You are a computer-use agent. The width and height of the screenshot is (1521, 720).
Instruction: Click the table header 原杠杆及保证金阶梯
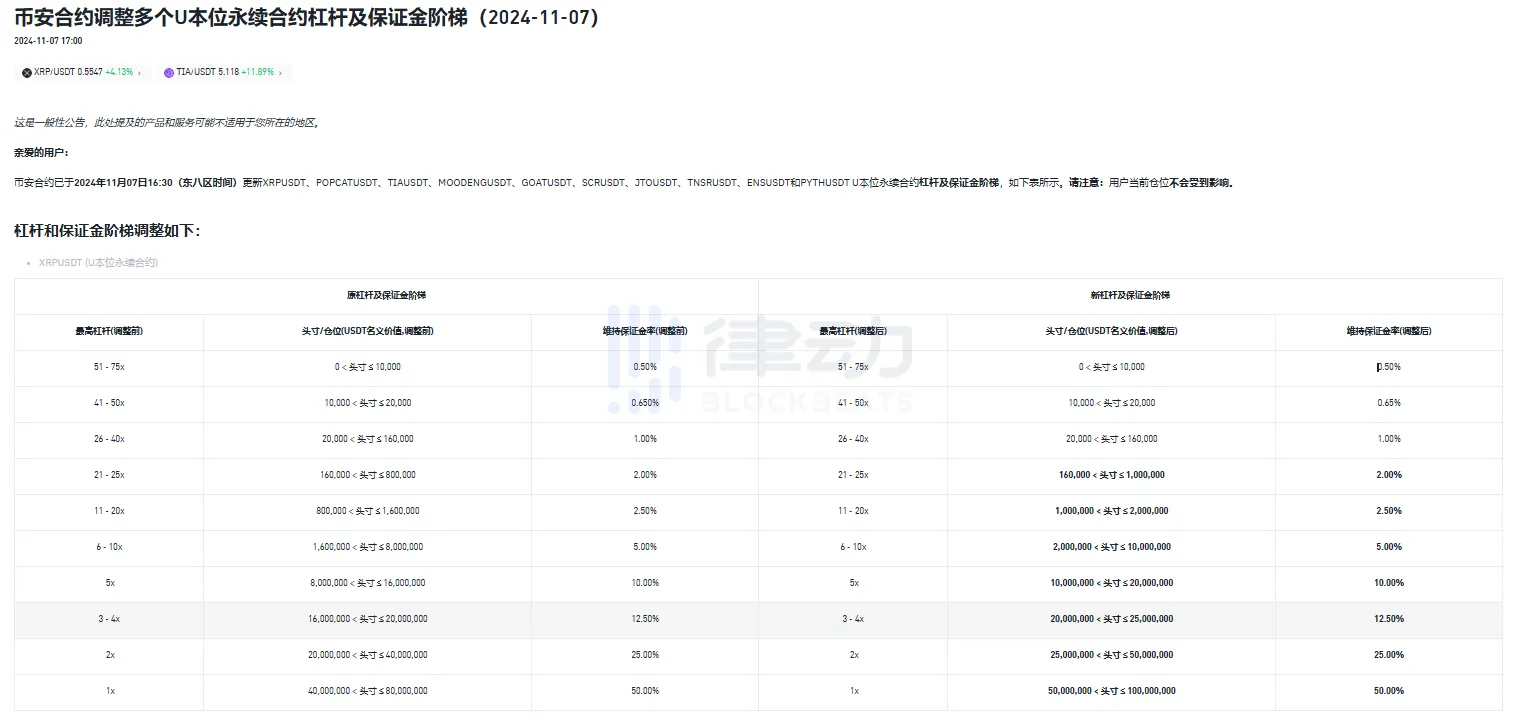point(386,295)
